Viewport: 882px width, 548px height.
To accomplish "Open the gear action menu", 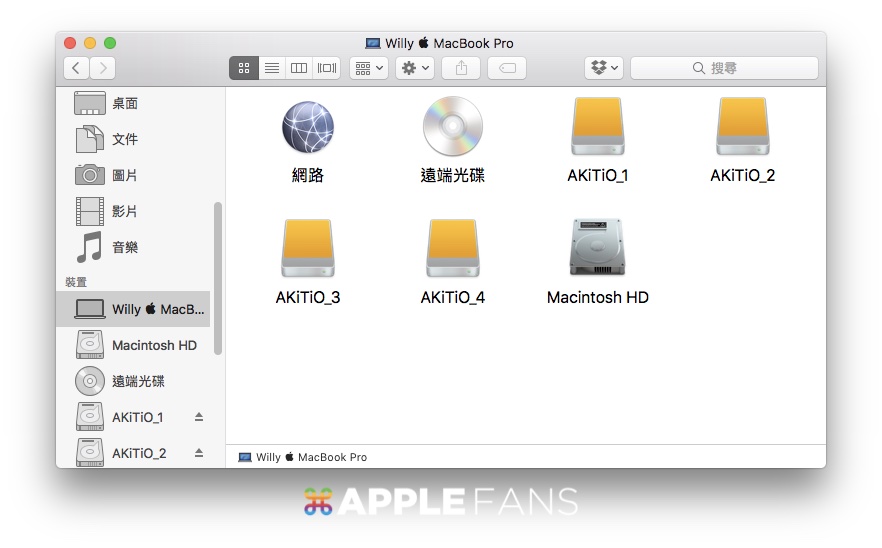I will tap(415, 68).
